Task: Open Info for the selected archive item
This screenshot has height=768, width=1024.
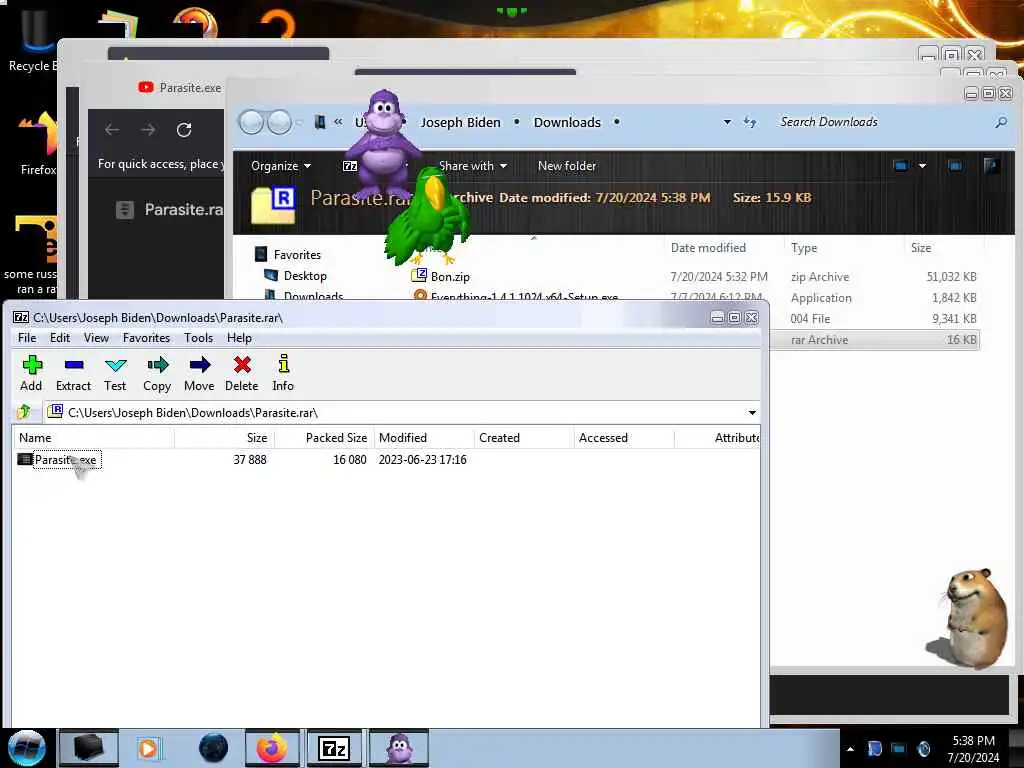Action: tap(283, 373)
